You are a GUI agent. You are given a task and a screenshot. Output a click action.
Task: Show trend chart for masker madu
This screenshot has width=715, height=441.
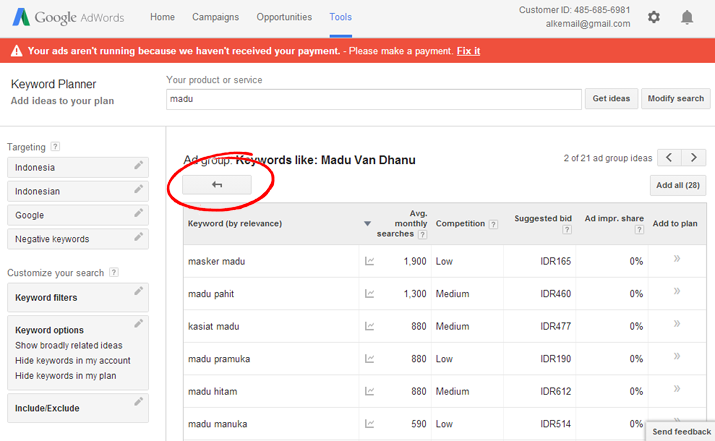pyautogui.click(x=369, y=261)
